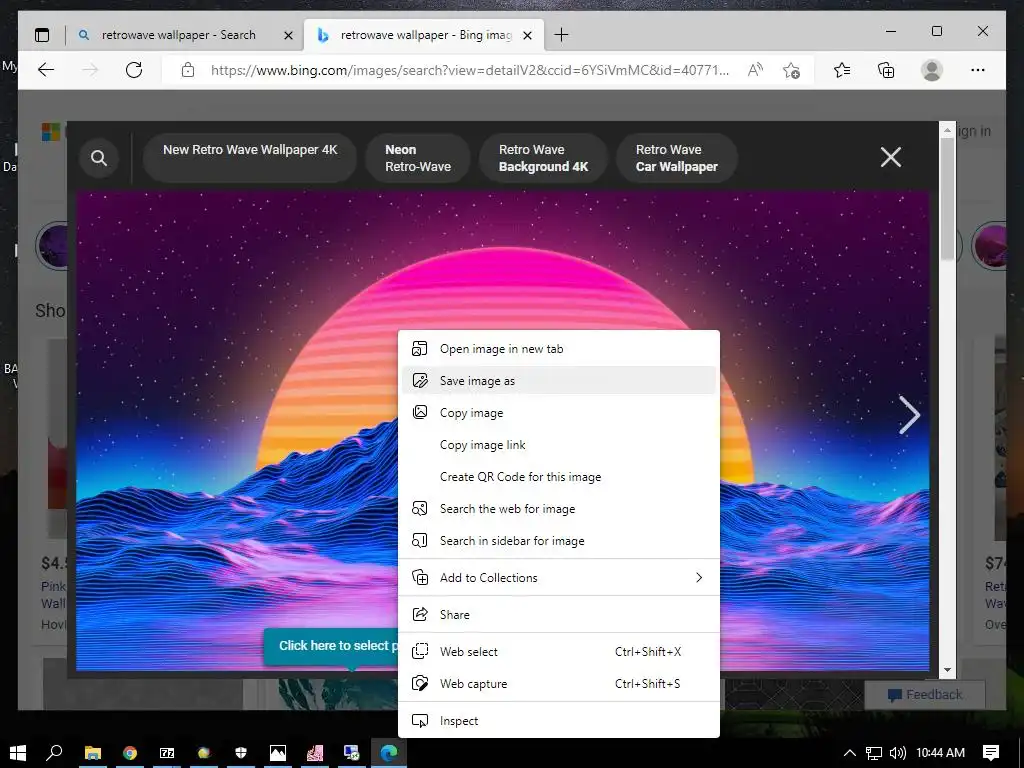The image size is (1024, 768).
Task: Pick 'Search in sidebar for image'
Action: point(558,541)
